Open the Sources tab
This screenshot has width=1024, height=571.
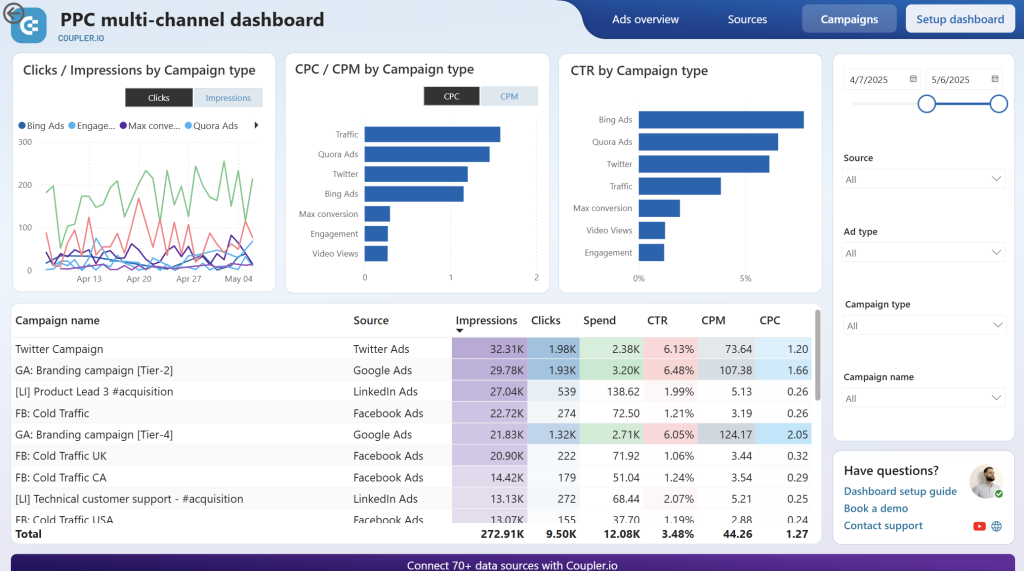coord(747,19)
